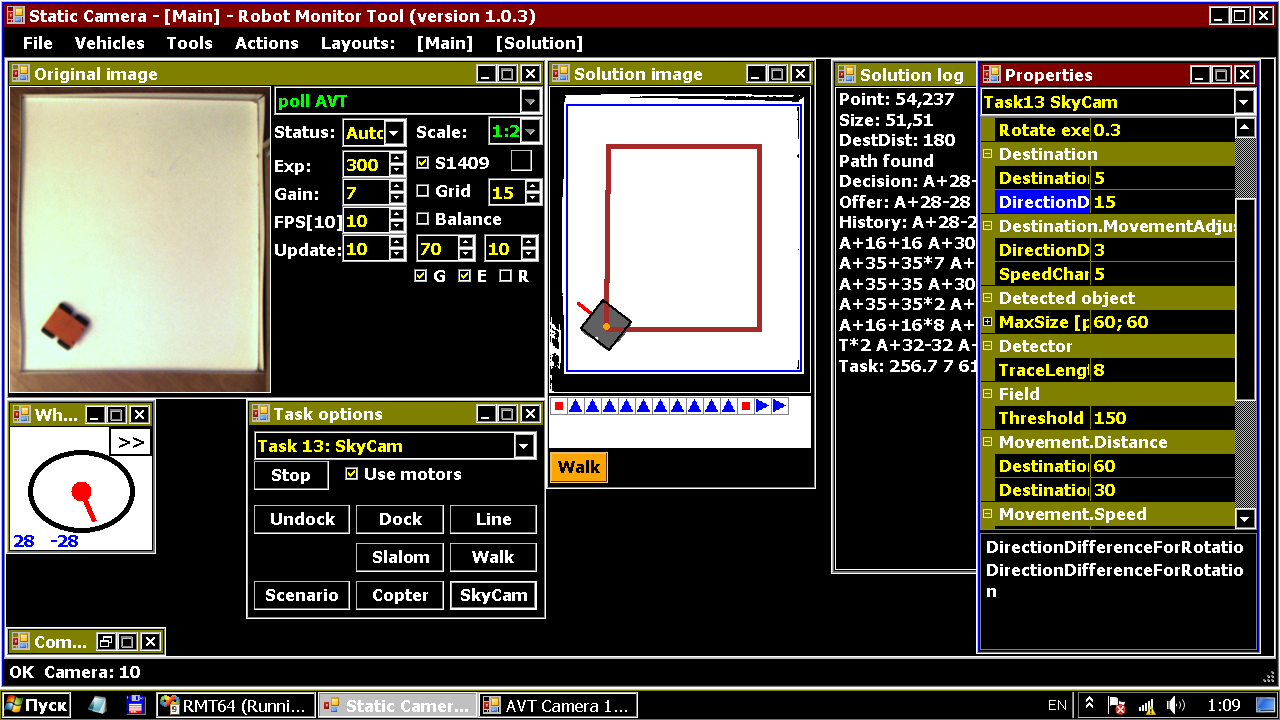Open the poll AVT dropdown

coord(530,101)
